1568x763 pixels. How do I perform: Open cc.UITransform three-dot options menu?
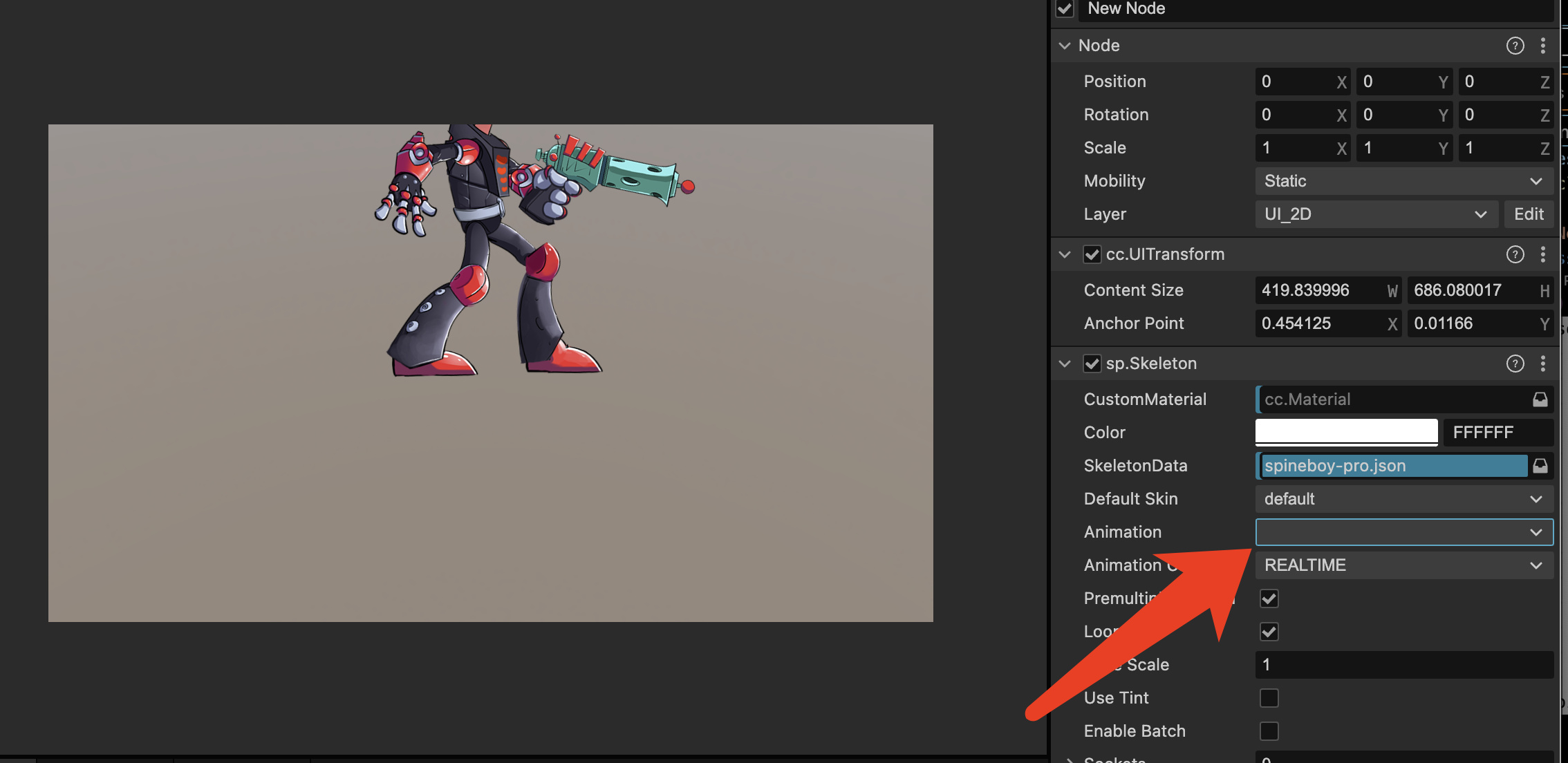coord(1543,254)
